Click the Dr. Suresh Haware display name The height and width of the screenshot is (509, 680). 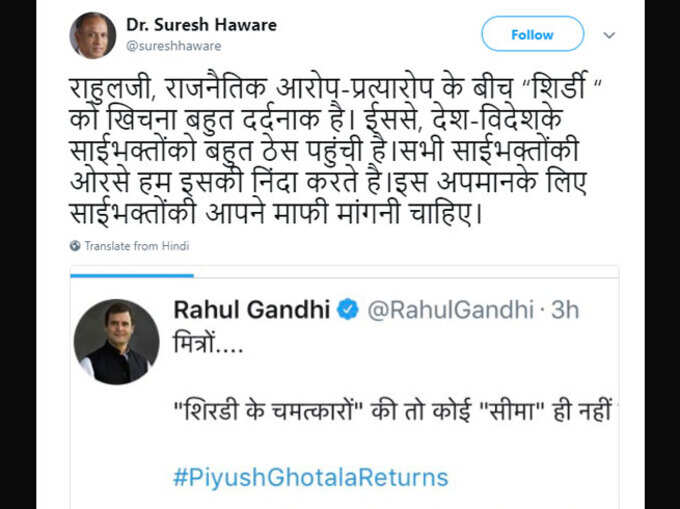pyautogui.click(x=201, y=25)
